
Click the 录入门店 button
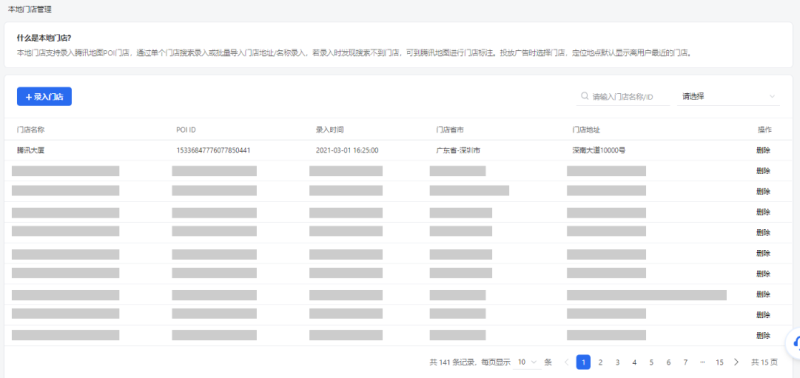44,96
